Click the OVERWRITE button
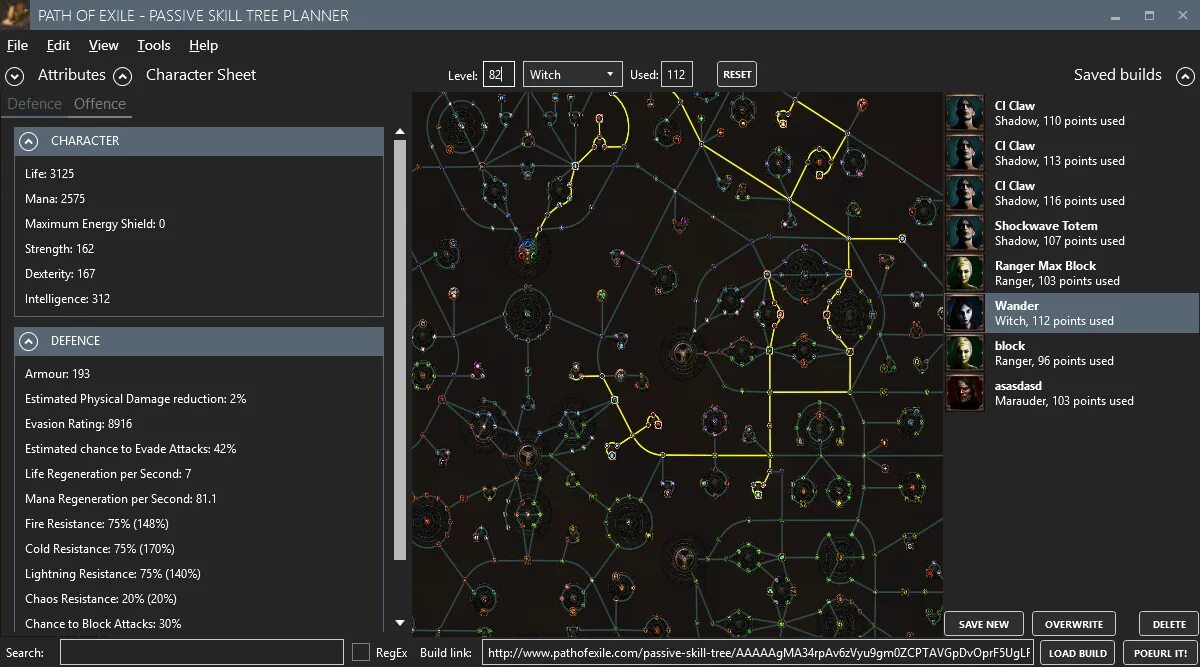1200x667 pixels. point(1074,624)
